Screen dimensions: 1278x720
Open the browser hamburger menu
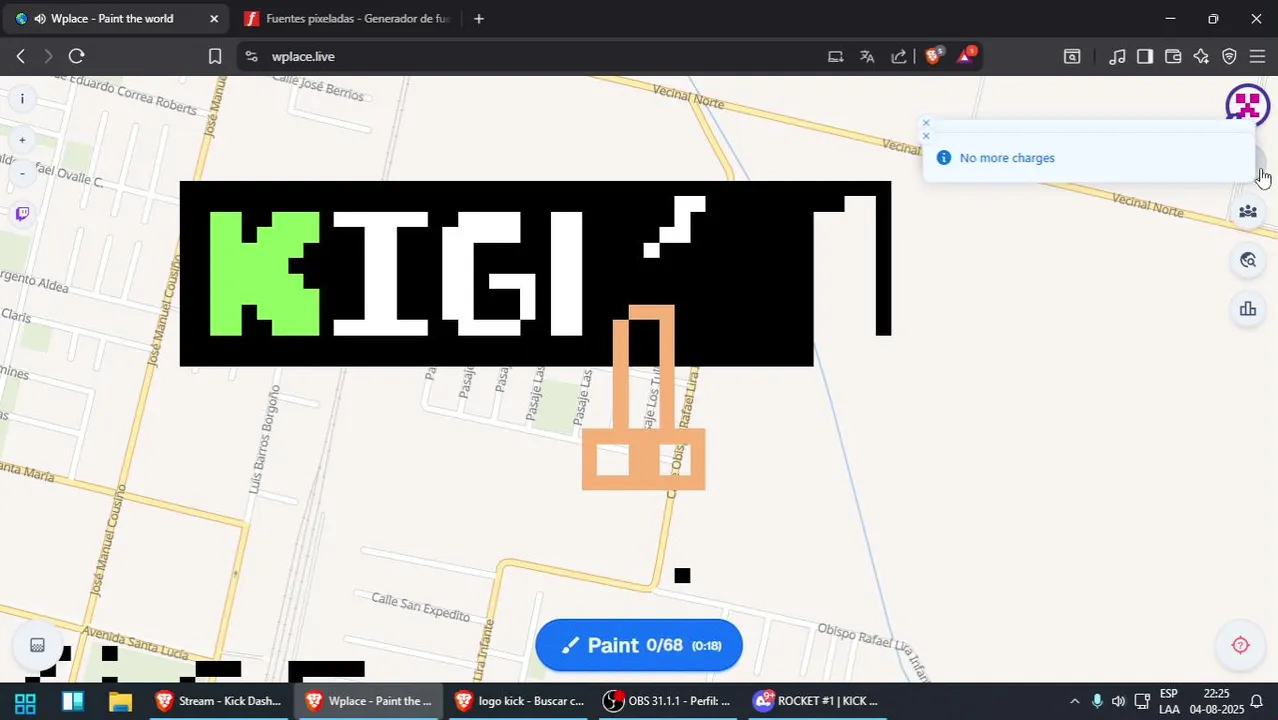tap(1257, 56)
